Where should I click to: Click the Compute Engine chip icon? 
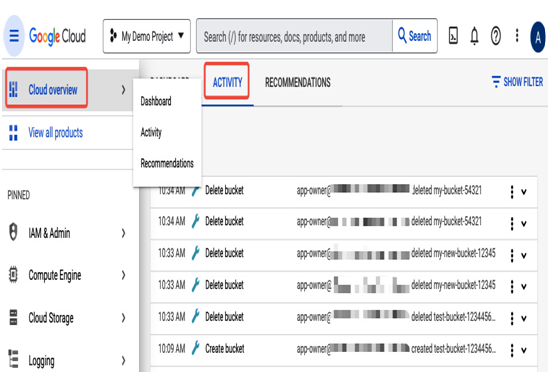(x=13, y=275)
